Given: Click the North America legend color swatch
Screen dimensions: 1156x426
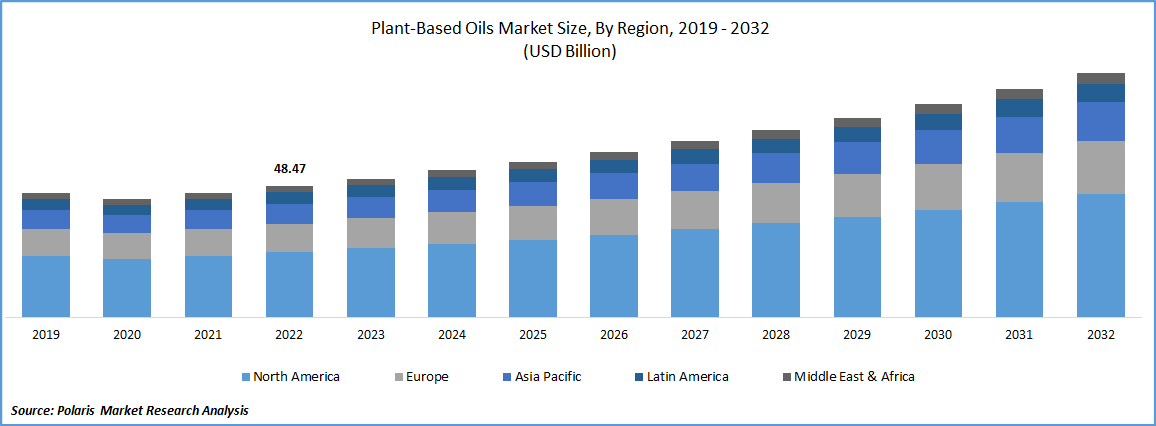Looking at the screenshot, I should [x=246, y=377].
